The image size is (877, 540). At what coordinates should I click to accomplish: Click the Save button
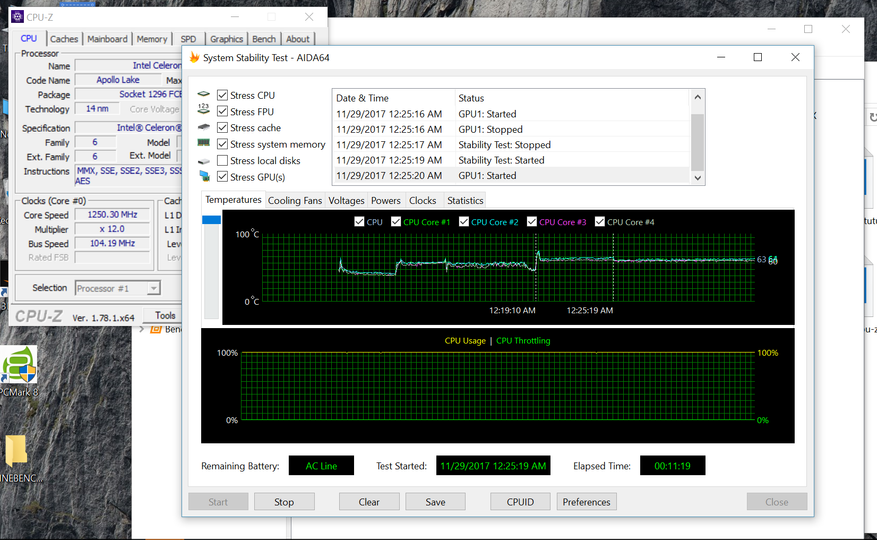point(435,502)
